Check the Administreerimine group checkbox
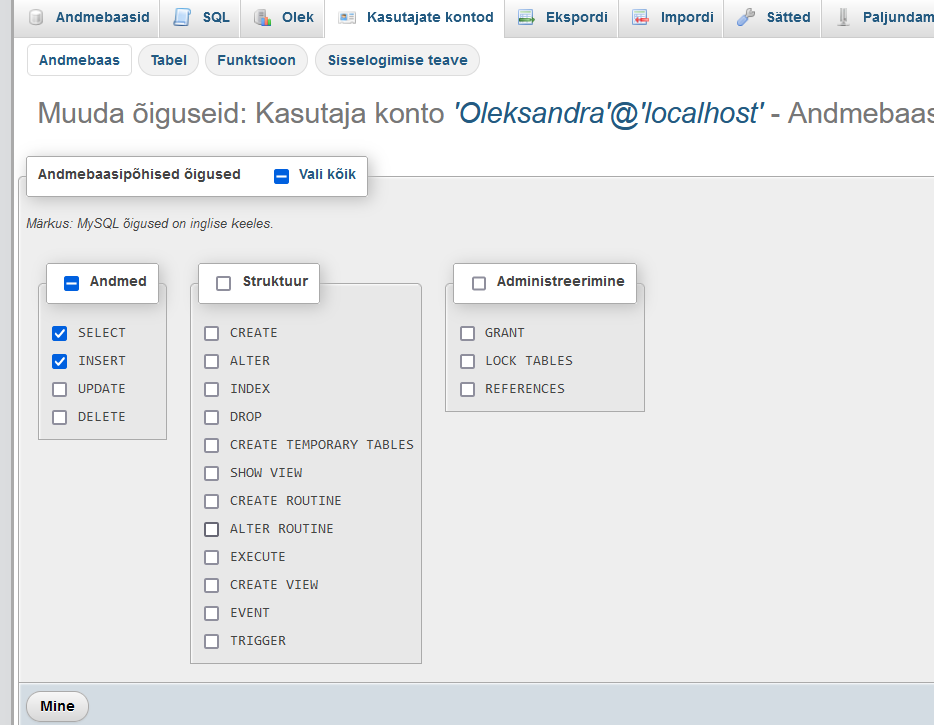The height and width of the screenshot is (725, 934). pos(479,283)
